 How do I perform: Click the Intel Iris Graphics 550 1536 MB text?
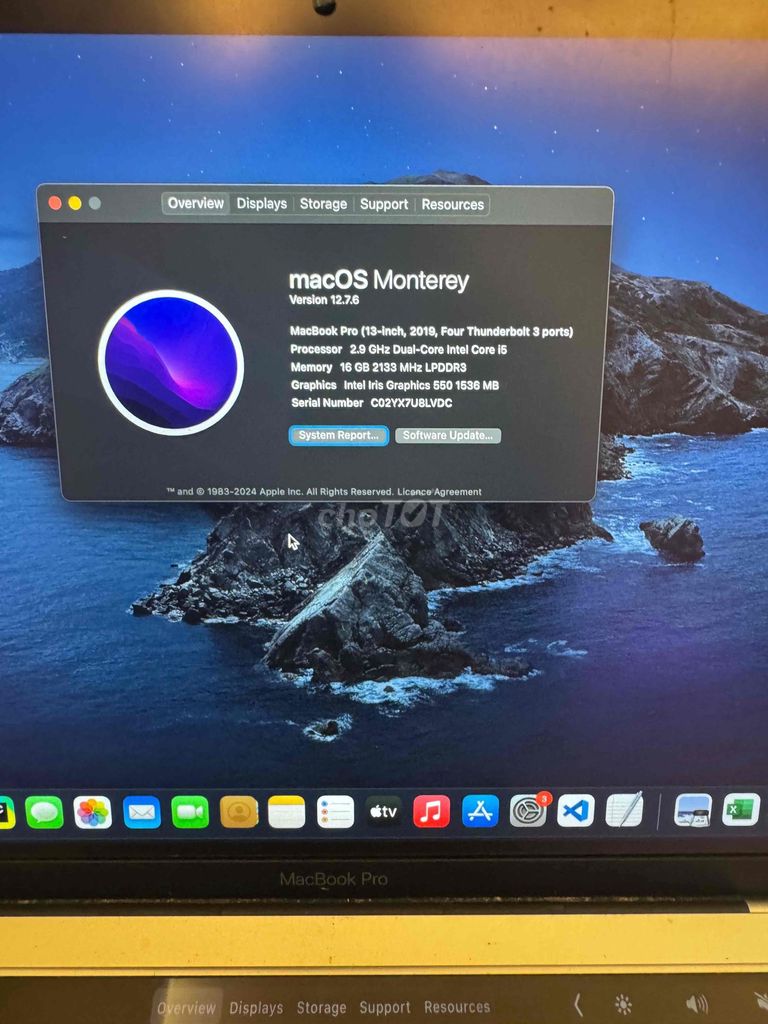coord(421,385)
